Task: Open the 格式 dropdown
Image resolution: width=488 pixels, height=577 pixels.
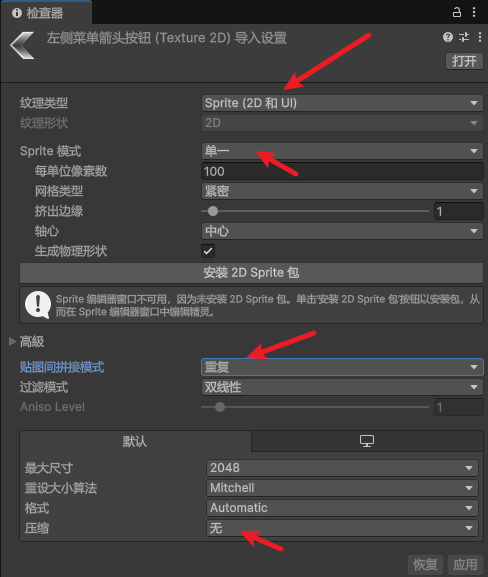Action: (x=342, y=508)
